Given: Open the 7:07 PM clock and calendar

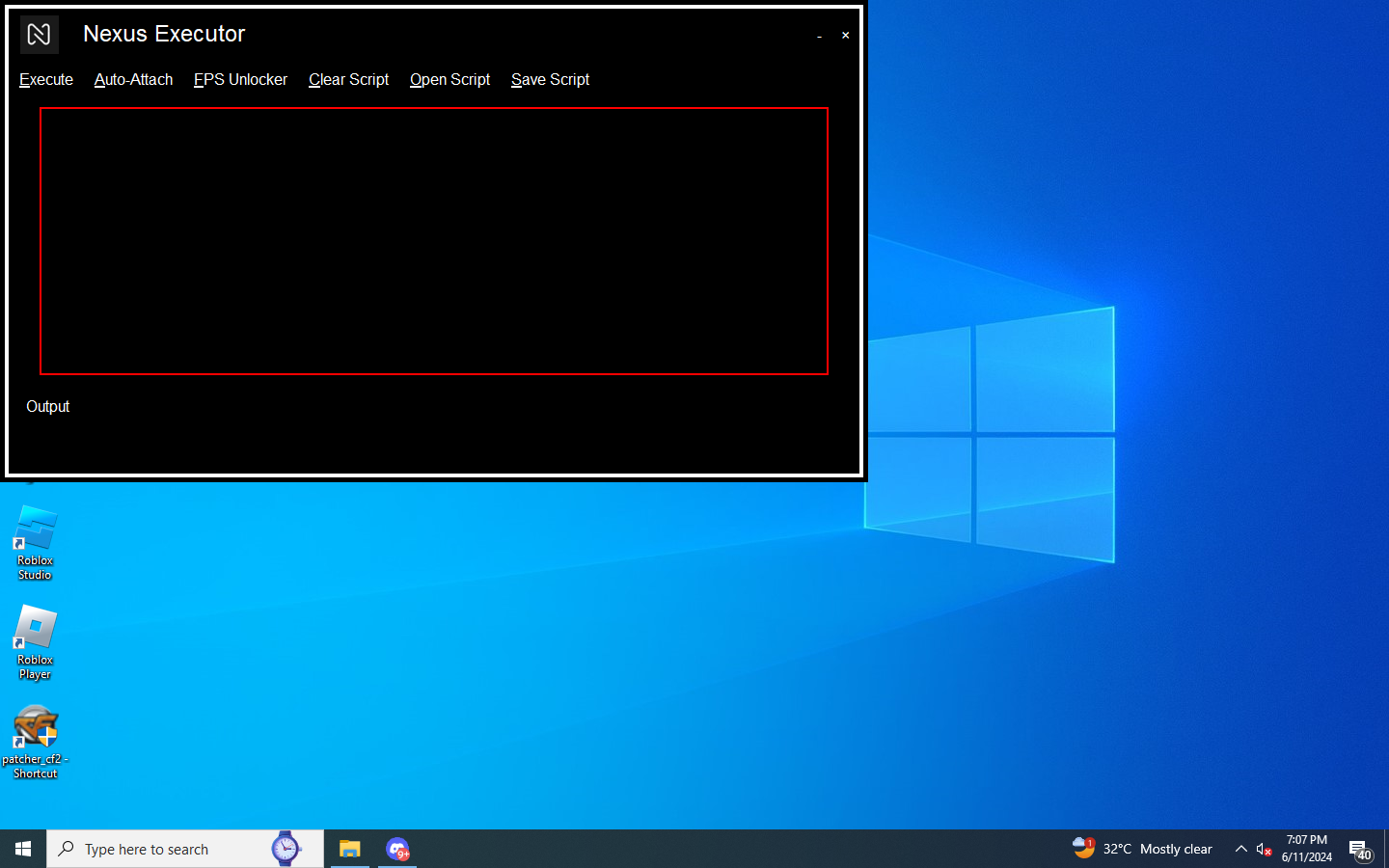Looking at the screenshot, I should (1307, 849).
